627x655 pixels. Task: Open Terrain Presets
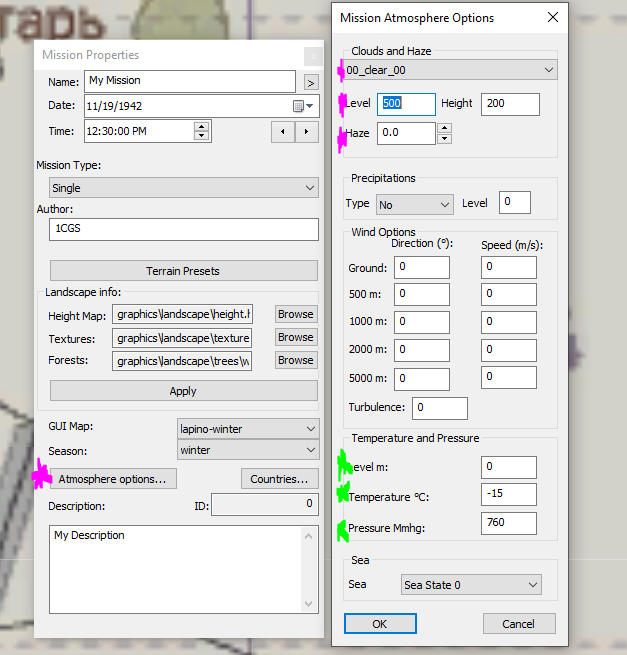click(x=184, y=271)
